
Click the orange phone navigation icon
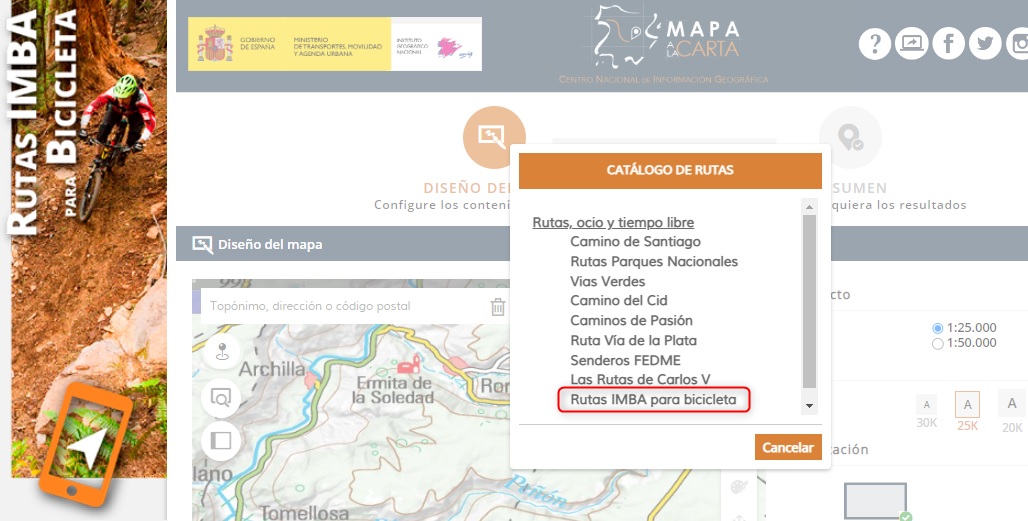85,444
